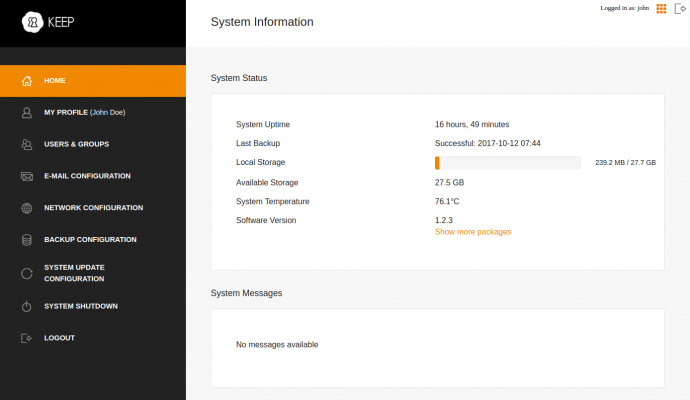Open USERS & GROUPS page
This screenshot has height=400, width=690.
click(x=93, y=144)
